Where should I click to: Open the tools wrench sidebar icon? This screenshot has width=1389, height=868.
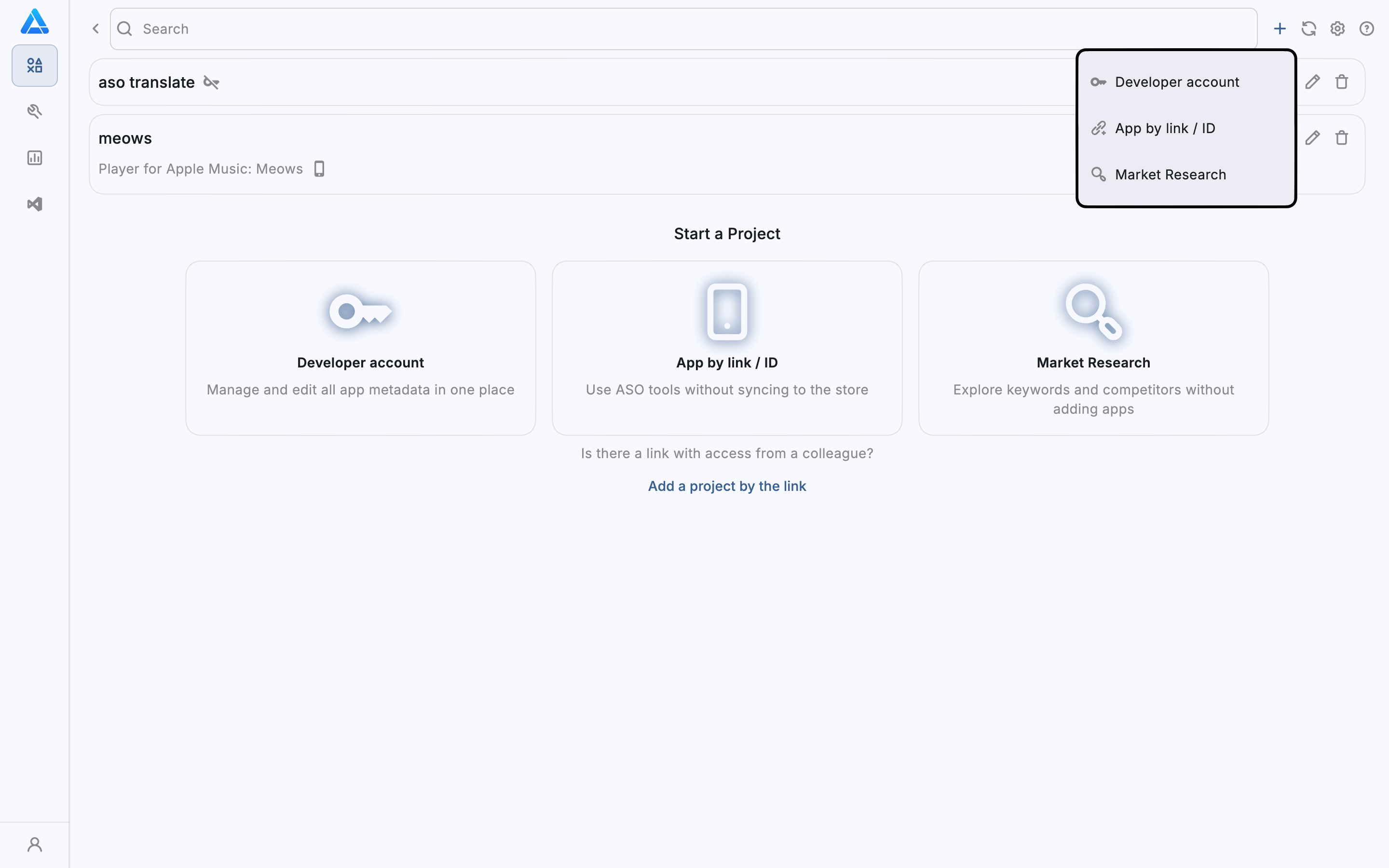click(x=34, y=111)
